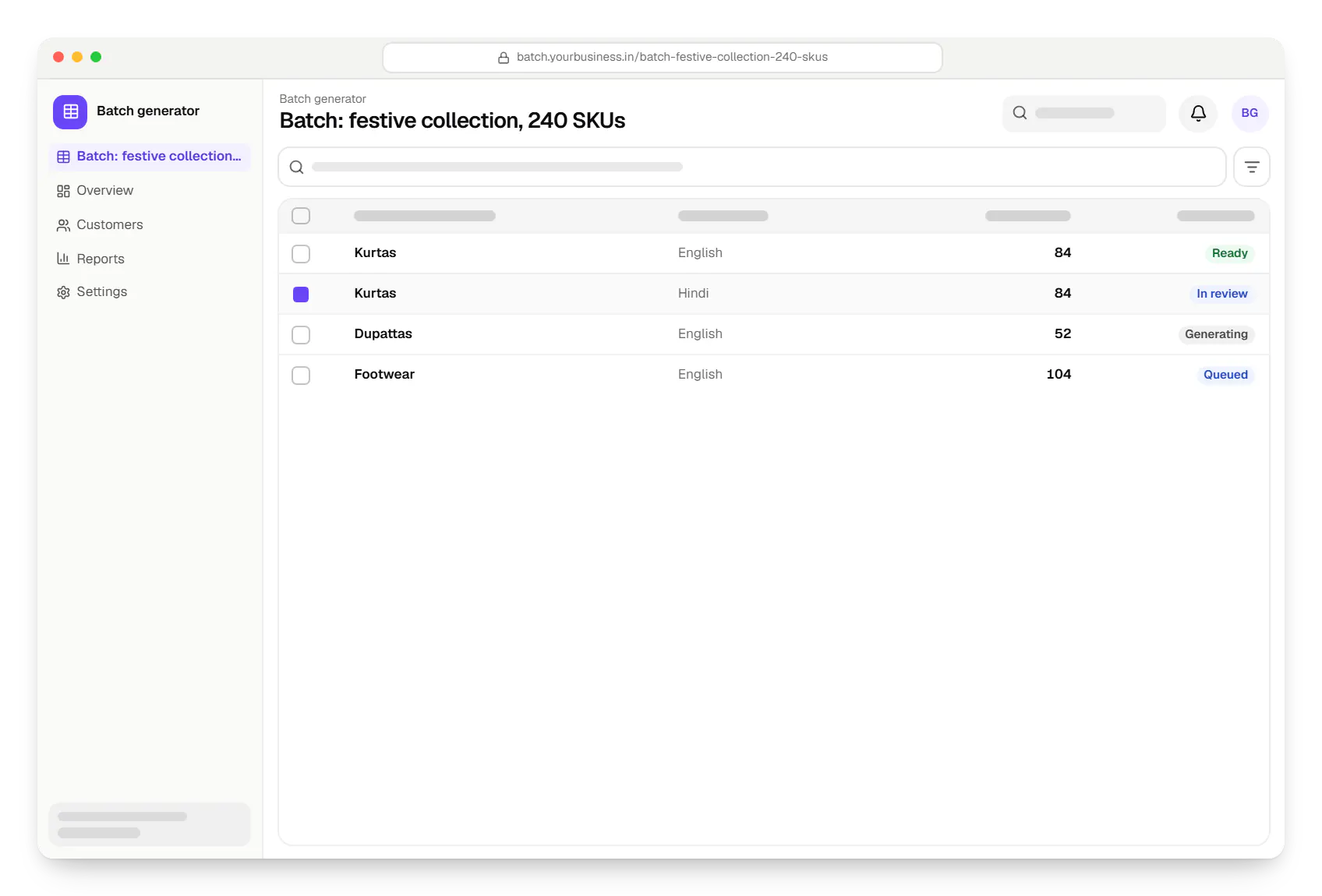Click the page title Batch: festive collection, 240 SKUs

(x=452, y=121)
